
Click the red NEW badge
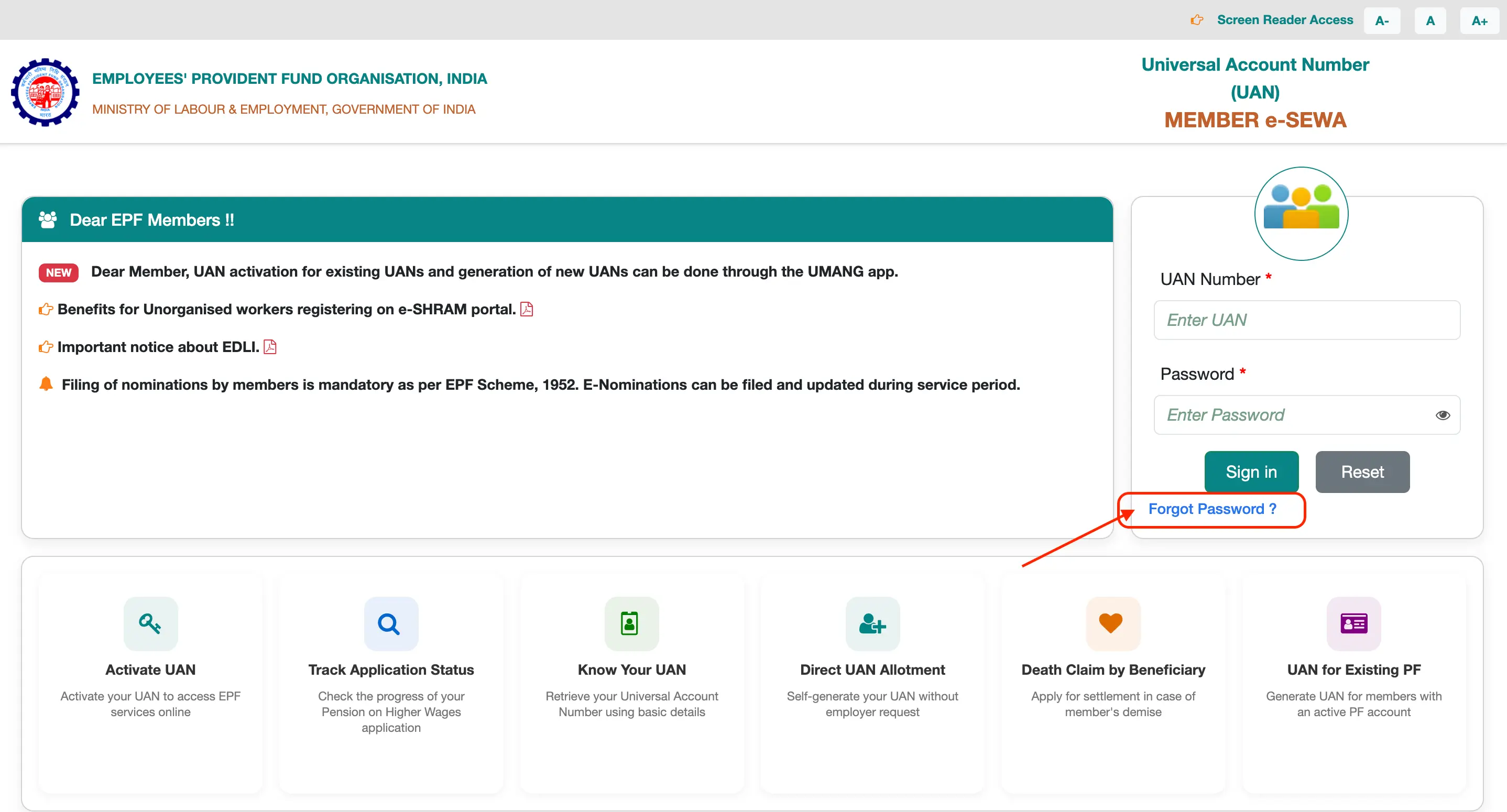[x=59, y=272]
